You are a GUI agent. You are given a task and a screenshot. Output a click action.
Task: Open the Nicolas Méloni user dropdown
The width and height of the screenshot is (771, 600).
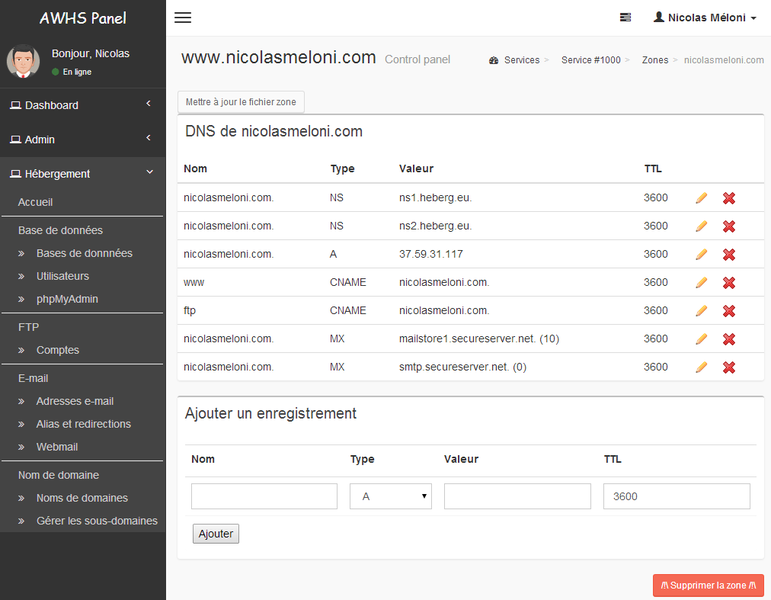coord(705,18)
